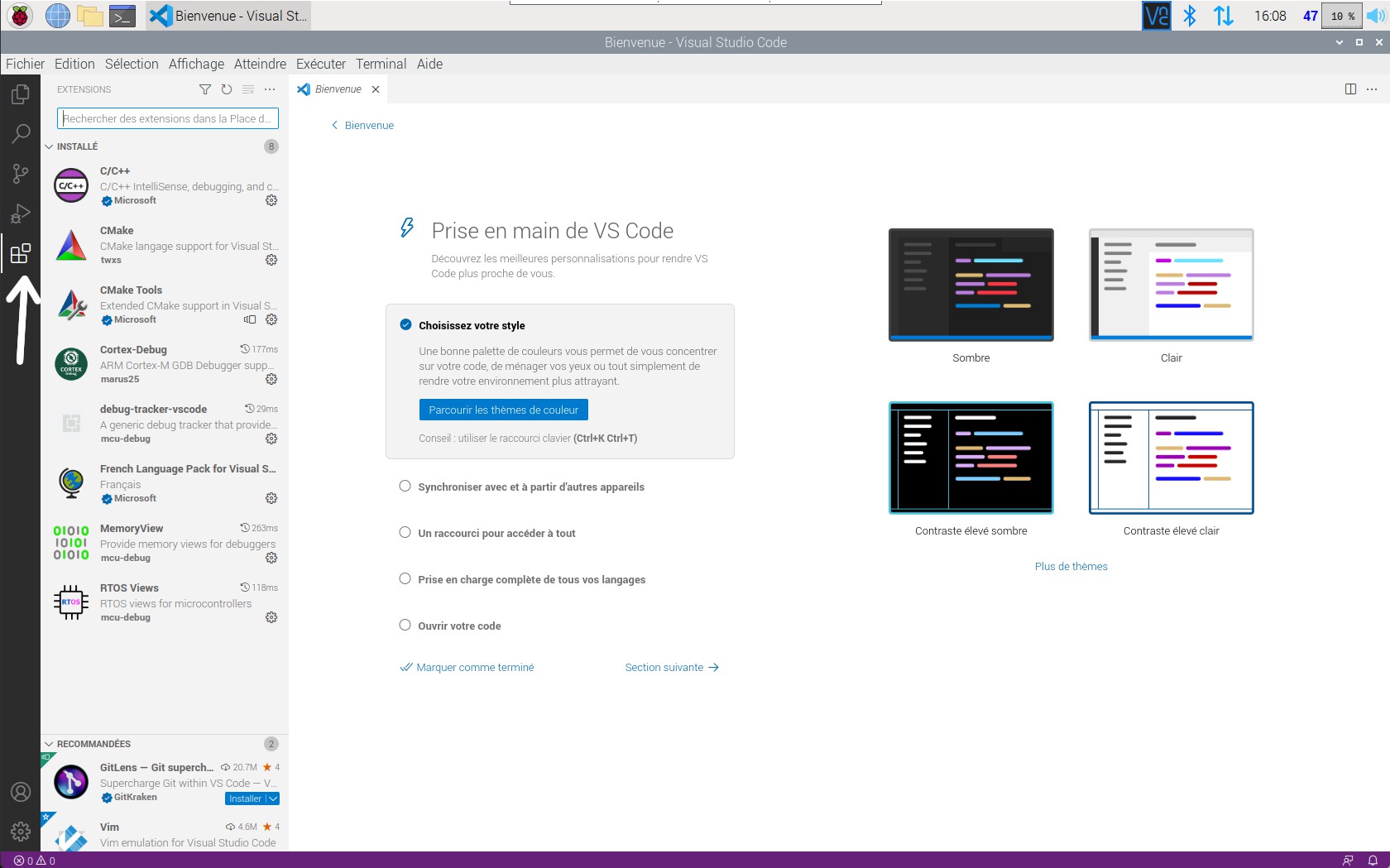Open manage gear for Cortex-Debug extension
The image size is (1390, 868).
pyautogui.click(x=271, y=379)
